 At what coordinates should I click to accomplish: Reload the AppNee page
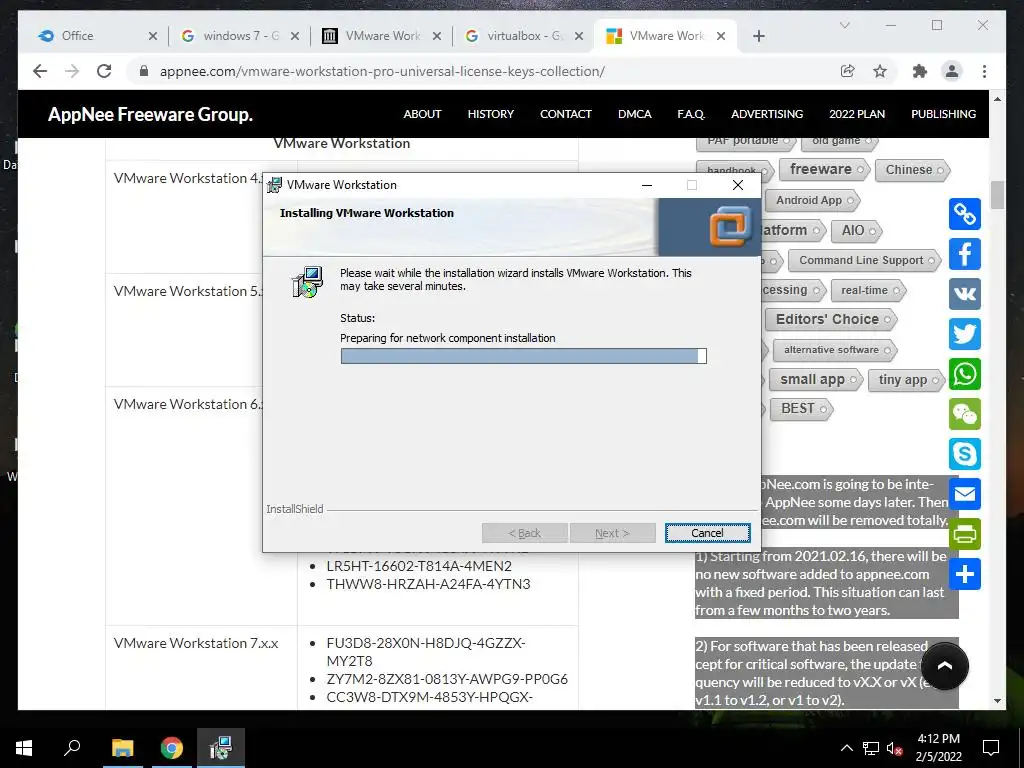pyautogui.click(x=104, y=71)
